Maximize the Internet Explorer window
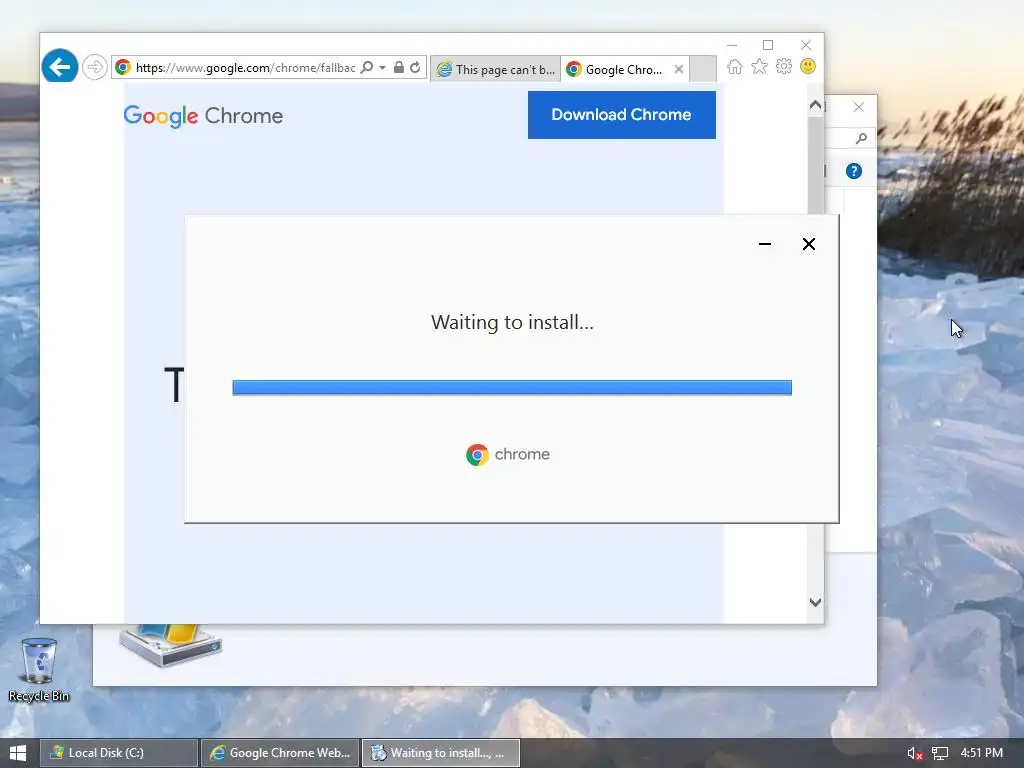This screenshot has height=768, width=1024. (768, 45)
